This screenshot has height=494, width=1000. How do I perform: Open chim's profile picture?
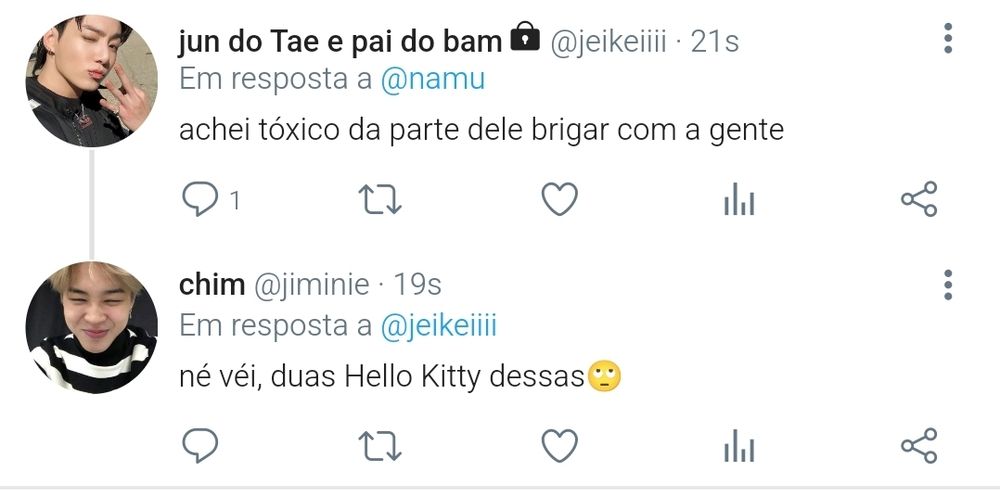91,327
